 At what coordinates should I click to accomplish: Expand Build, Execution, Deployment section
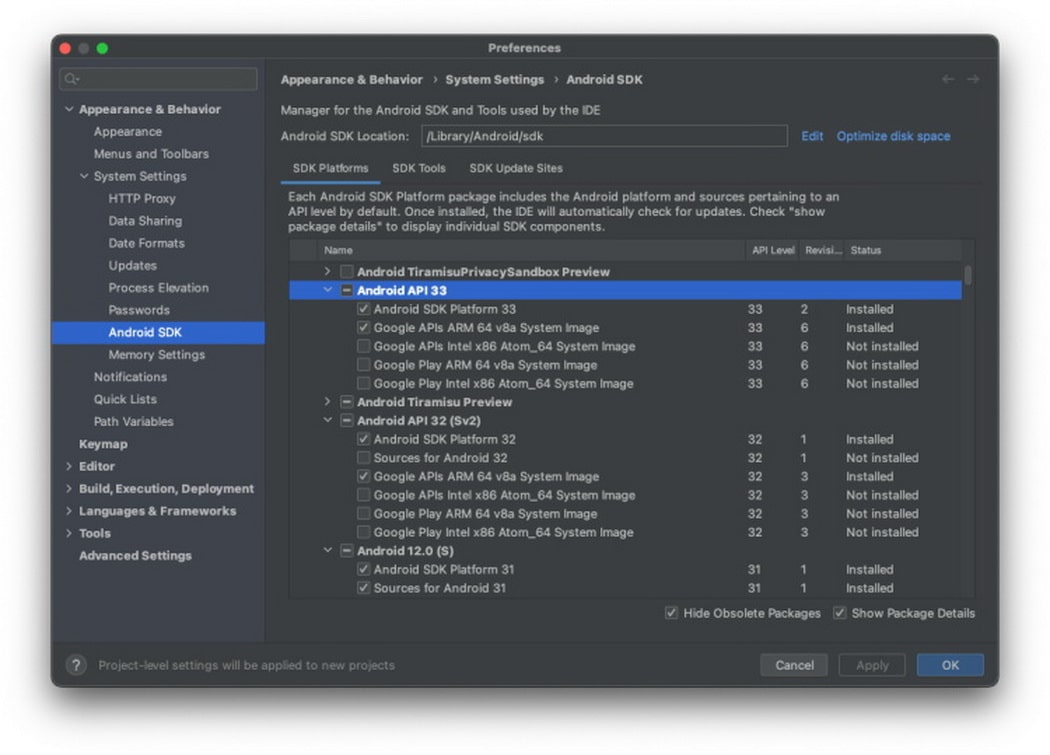tap(69, 488)
